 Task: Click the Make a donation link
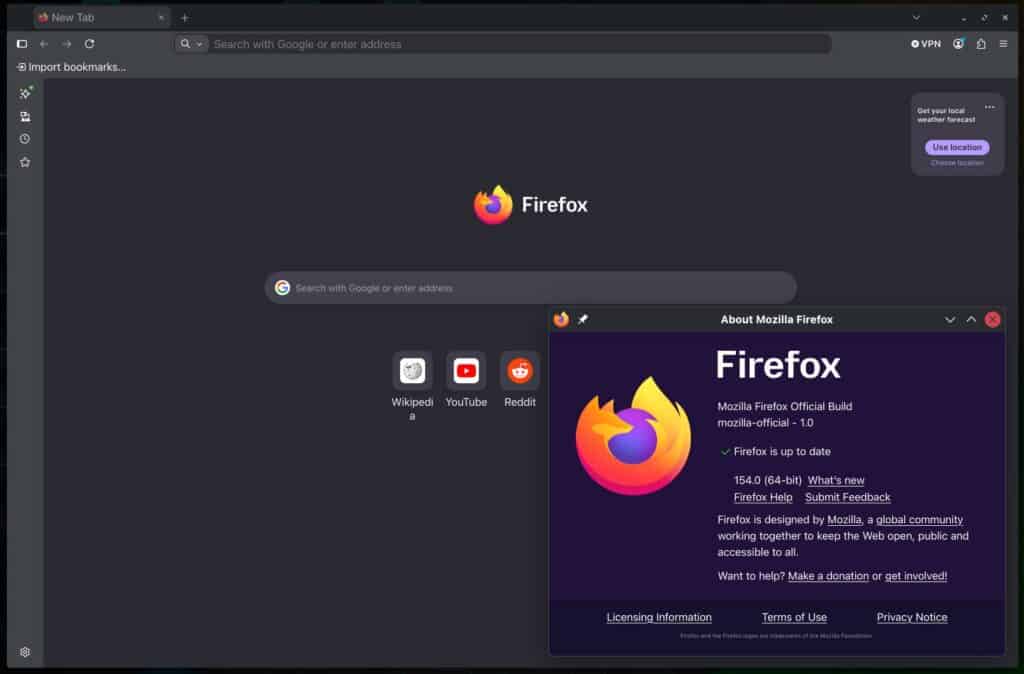pyautogui.click(x=828, y=576)
